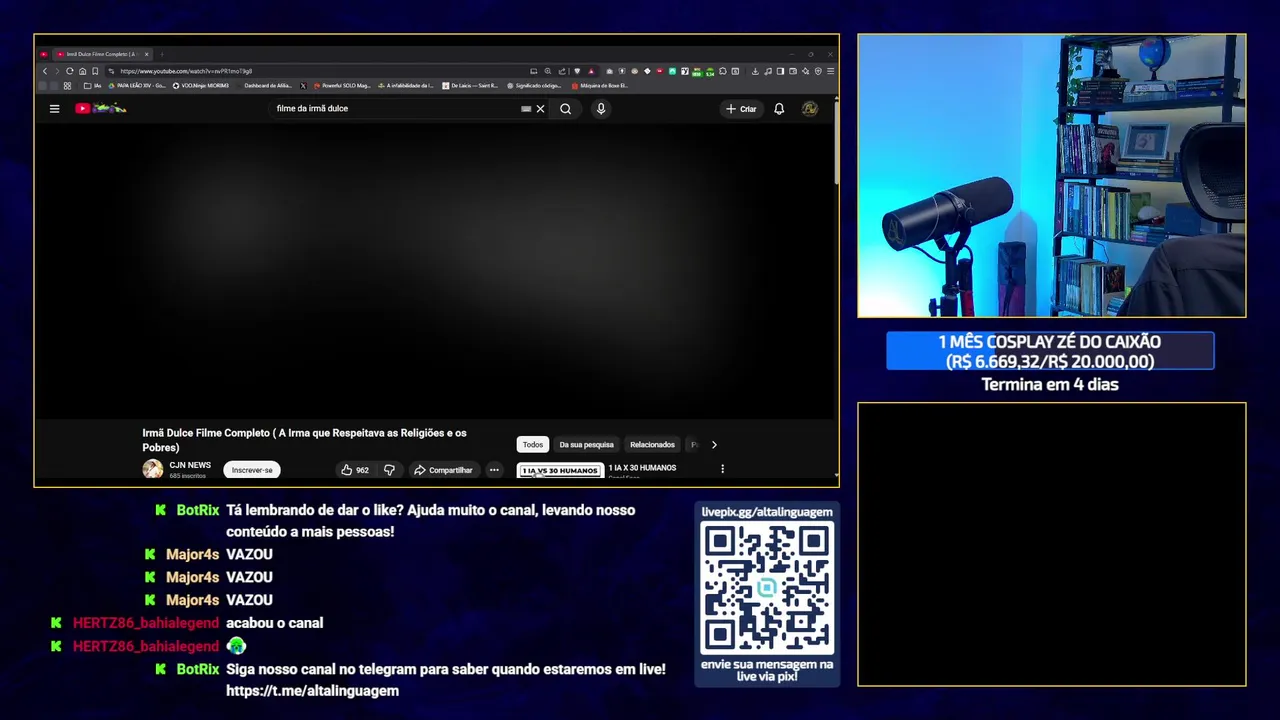Open the CJN NEWS channel name link
This screenshot has width=1280, height=720.
click(x=190, y=465)
